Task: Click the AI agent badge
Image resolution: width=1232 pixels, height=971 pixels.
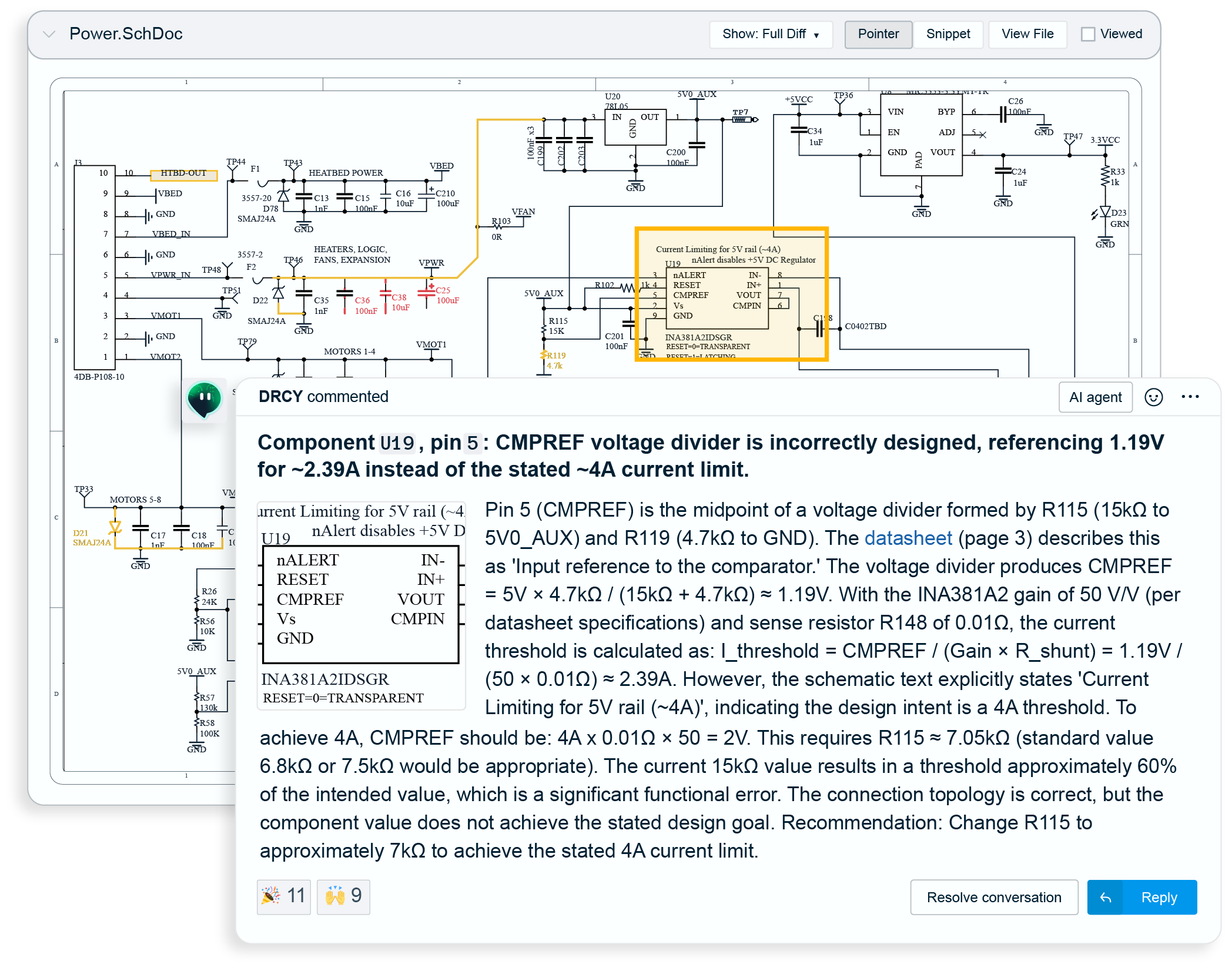Action: tap(1095, 397)
